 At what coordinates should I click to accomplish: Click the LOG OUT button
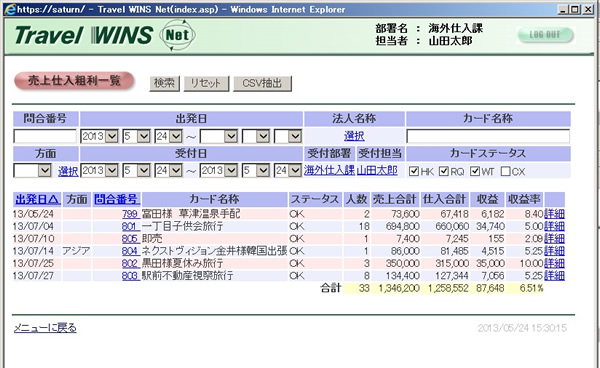point(545,35)
